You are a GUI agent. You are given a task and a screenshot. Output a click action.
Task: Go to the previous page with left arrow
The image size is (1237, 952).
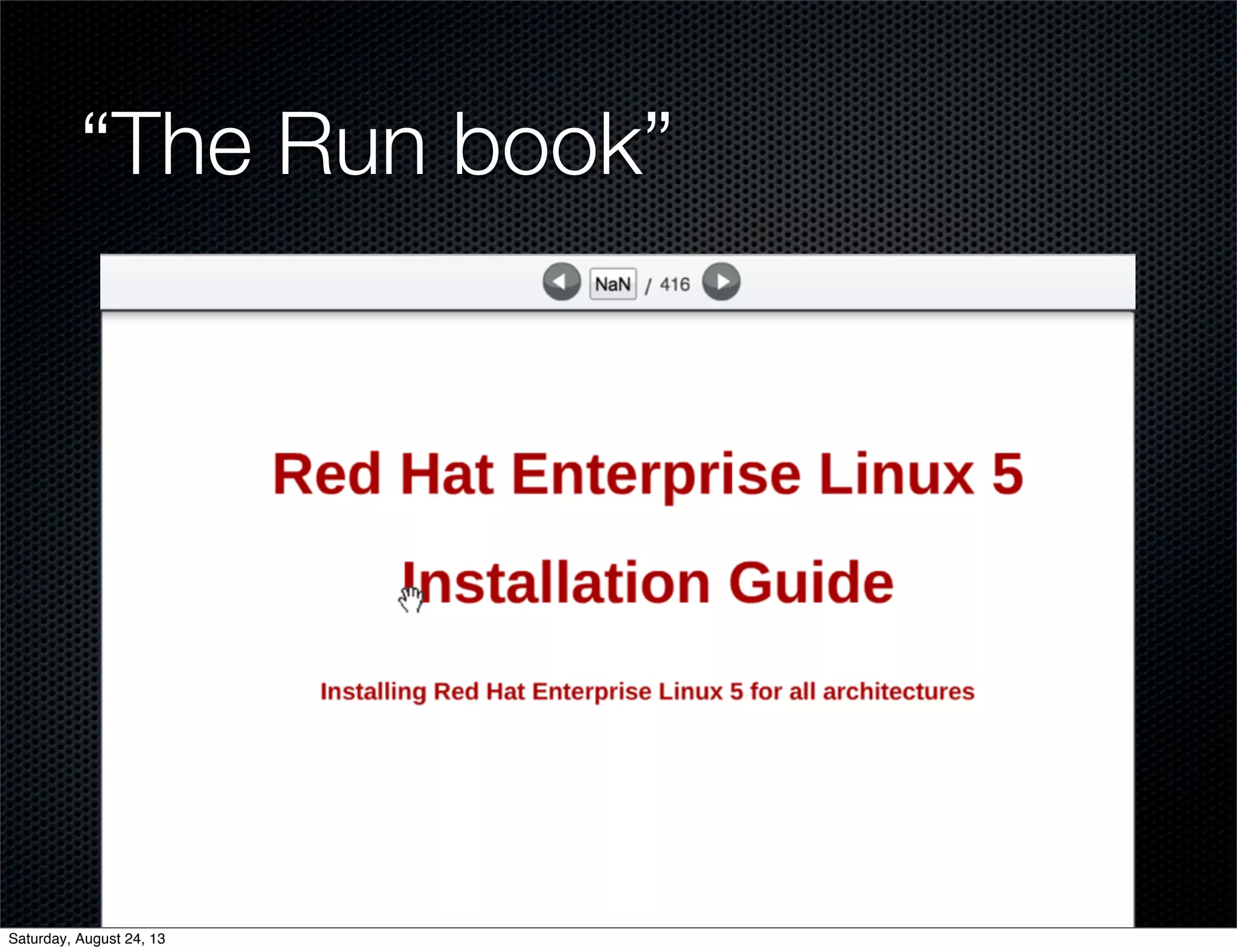pos(561,282)
